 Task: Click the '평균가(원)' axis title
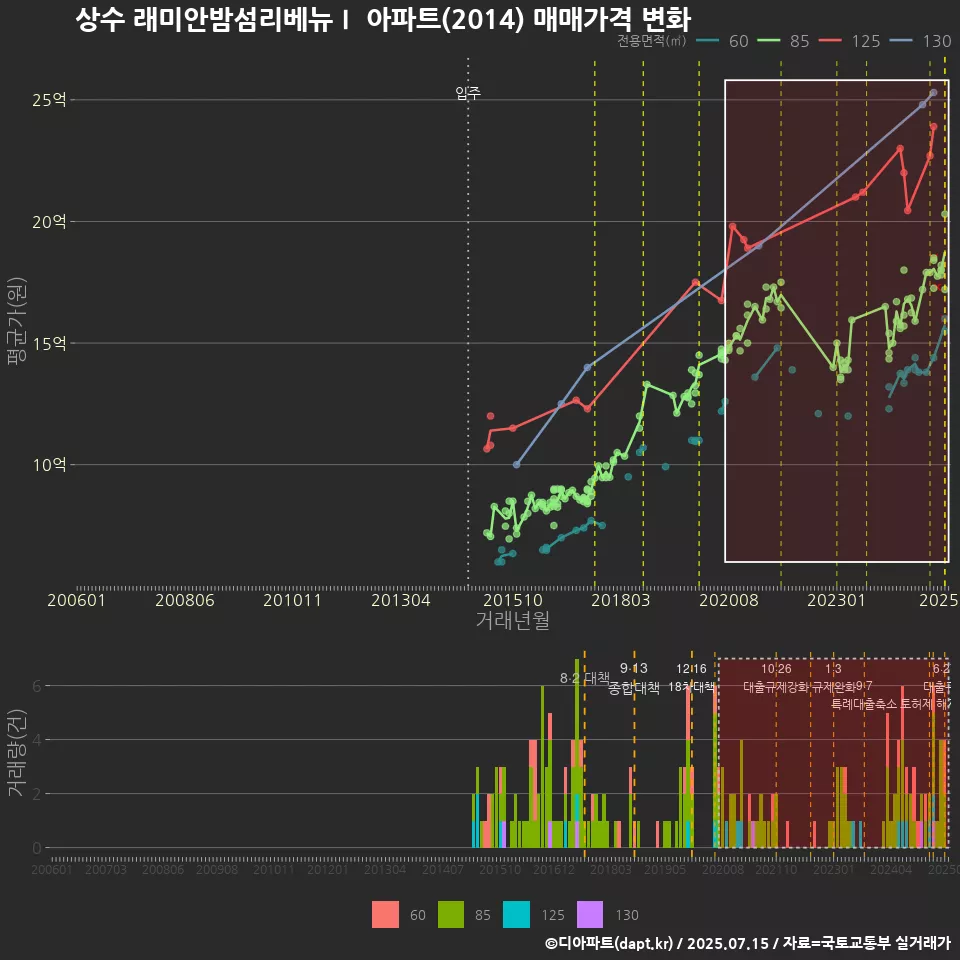[x=17, y=321]
